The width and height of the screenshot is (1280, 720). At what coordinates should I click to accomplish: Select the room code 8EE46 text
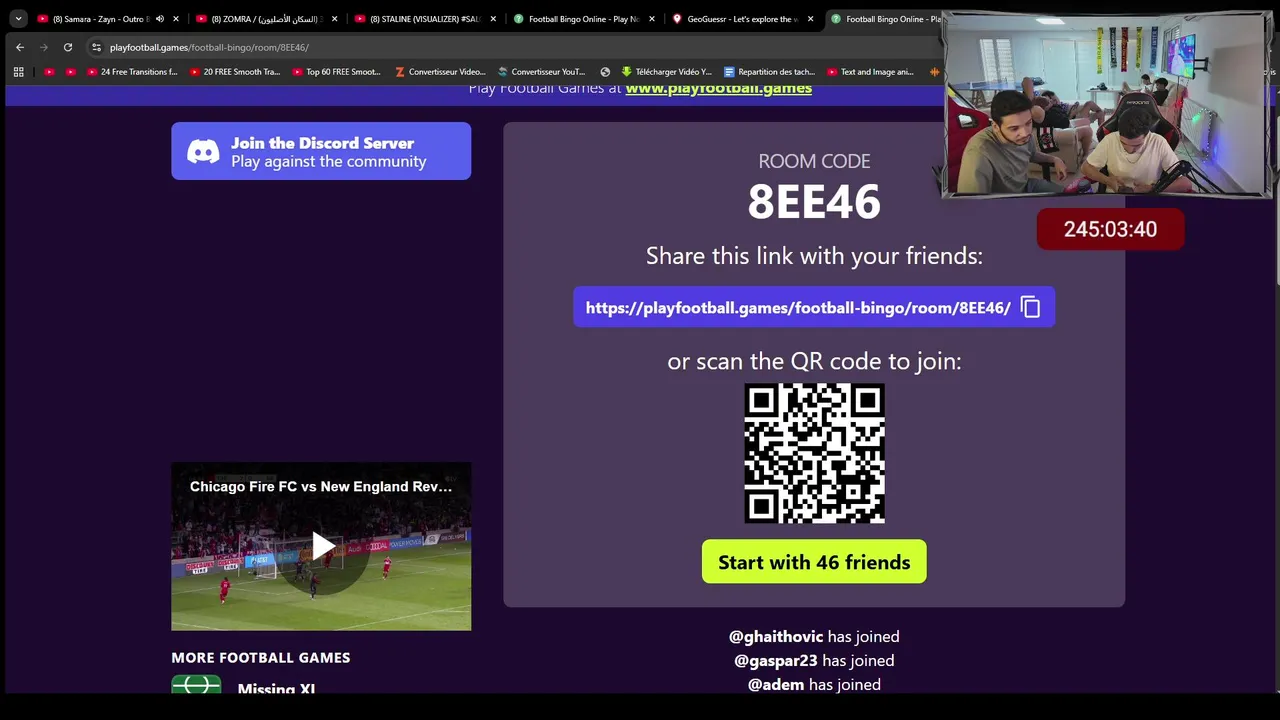pos(814,202)
